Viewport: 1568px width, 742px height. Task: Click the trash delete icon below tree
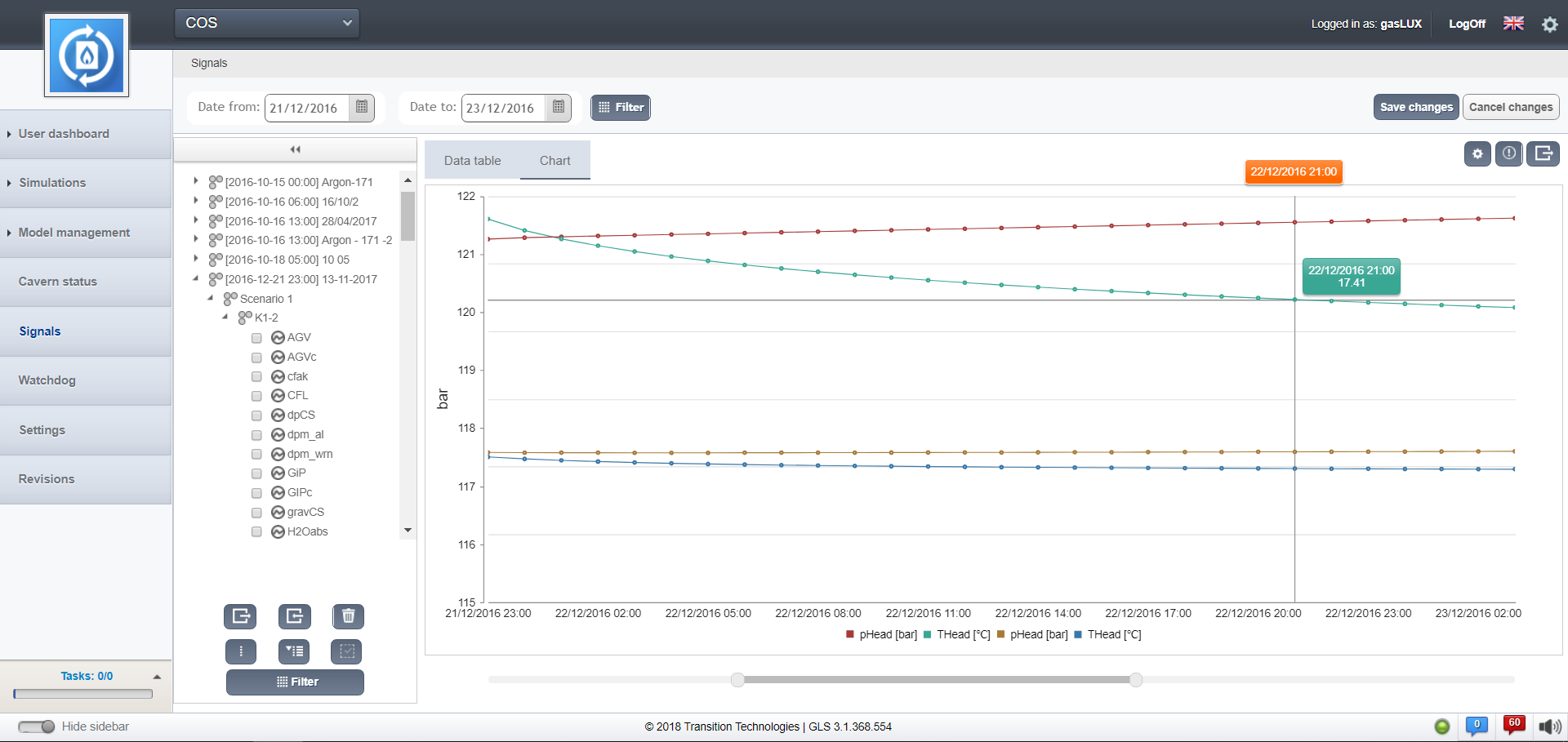coord(348,616)
